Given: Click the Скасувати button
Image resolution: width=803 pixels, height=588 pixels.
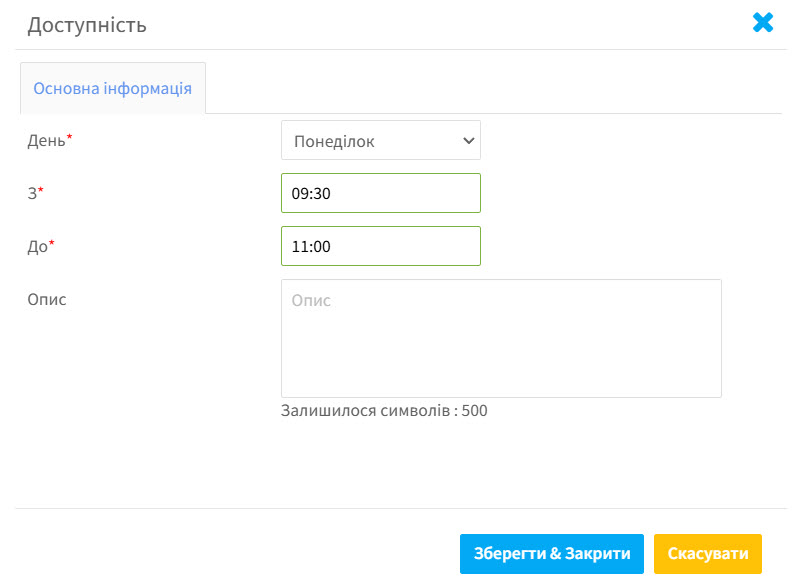Looking at the screenshot, I should pyautogui.click(x=708, y=554).
